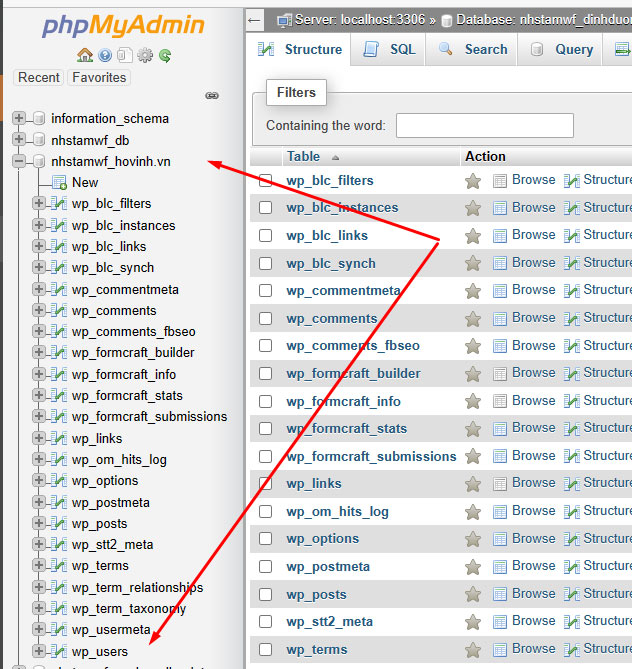Click New table icon under nhstamwf_hovinh.vn
This screenshot has height=669, width=632.
coord(59,183)
